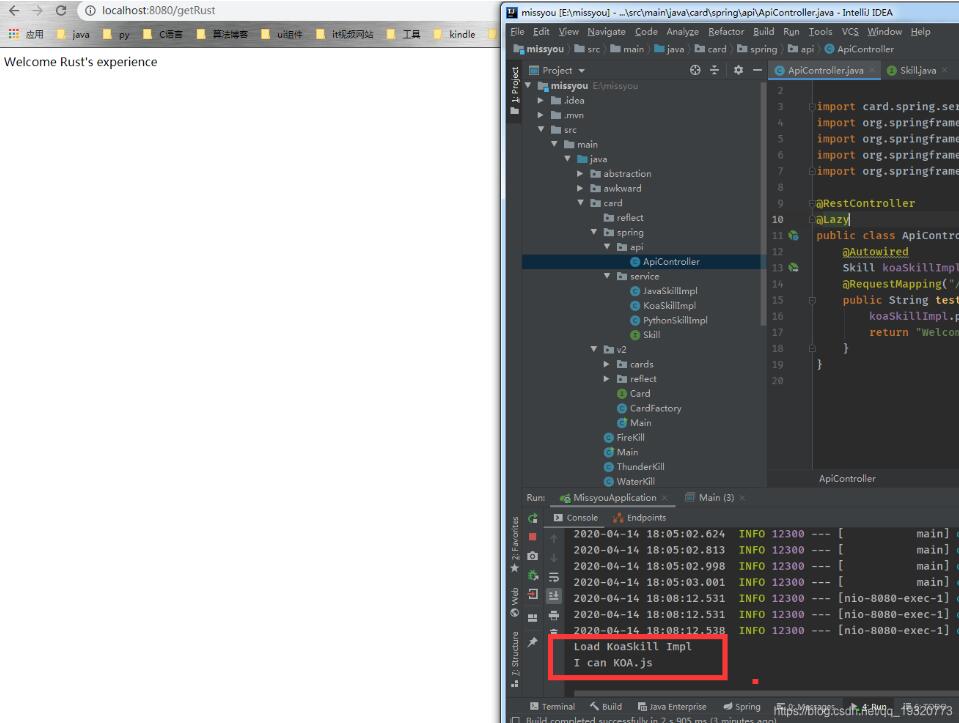Viewport: 959px width, 723px height.
Task: Click the locate file target icon in Project panel
Action: 696,70
